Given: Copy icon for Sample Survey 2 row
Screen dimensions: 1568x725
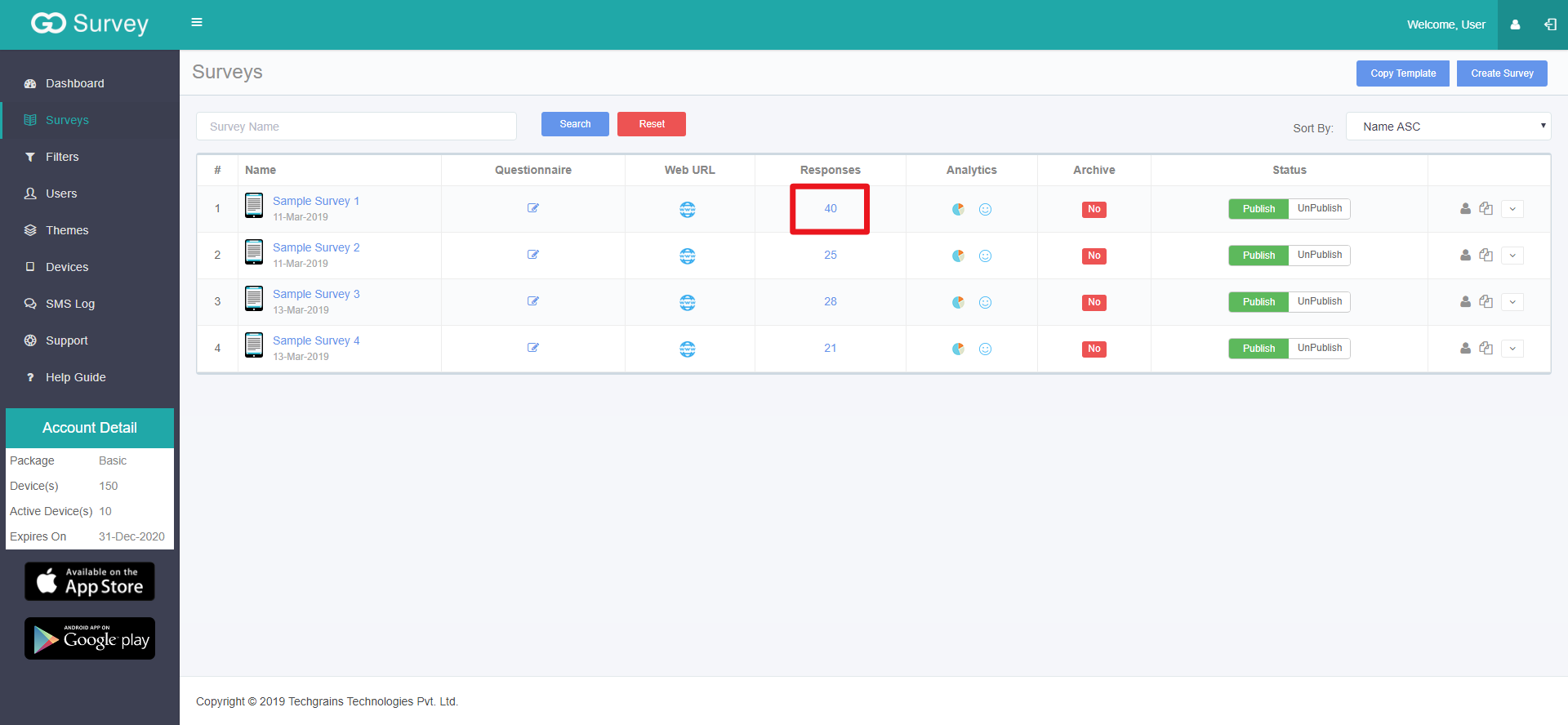Looking at the screenshot, I should tap(1486, 256).
